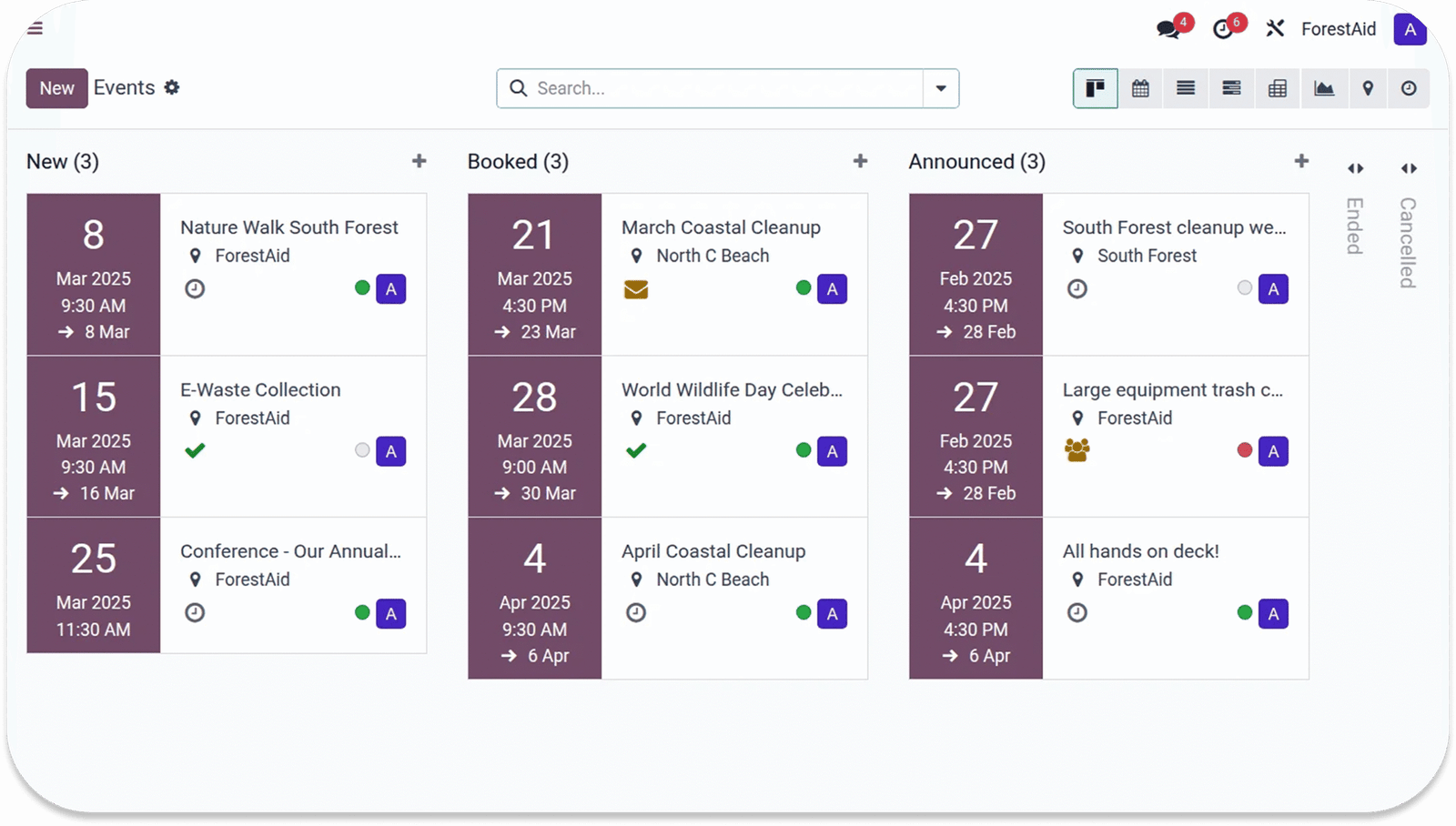Open the activity view
The height and width of the screenshot is (826, 1456).
pos(1409,88)
